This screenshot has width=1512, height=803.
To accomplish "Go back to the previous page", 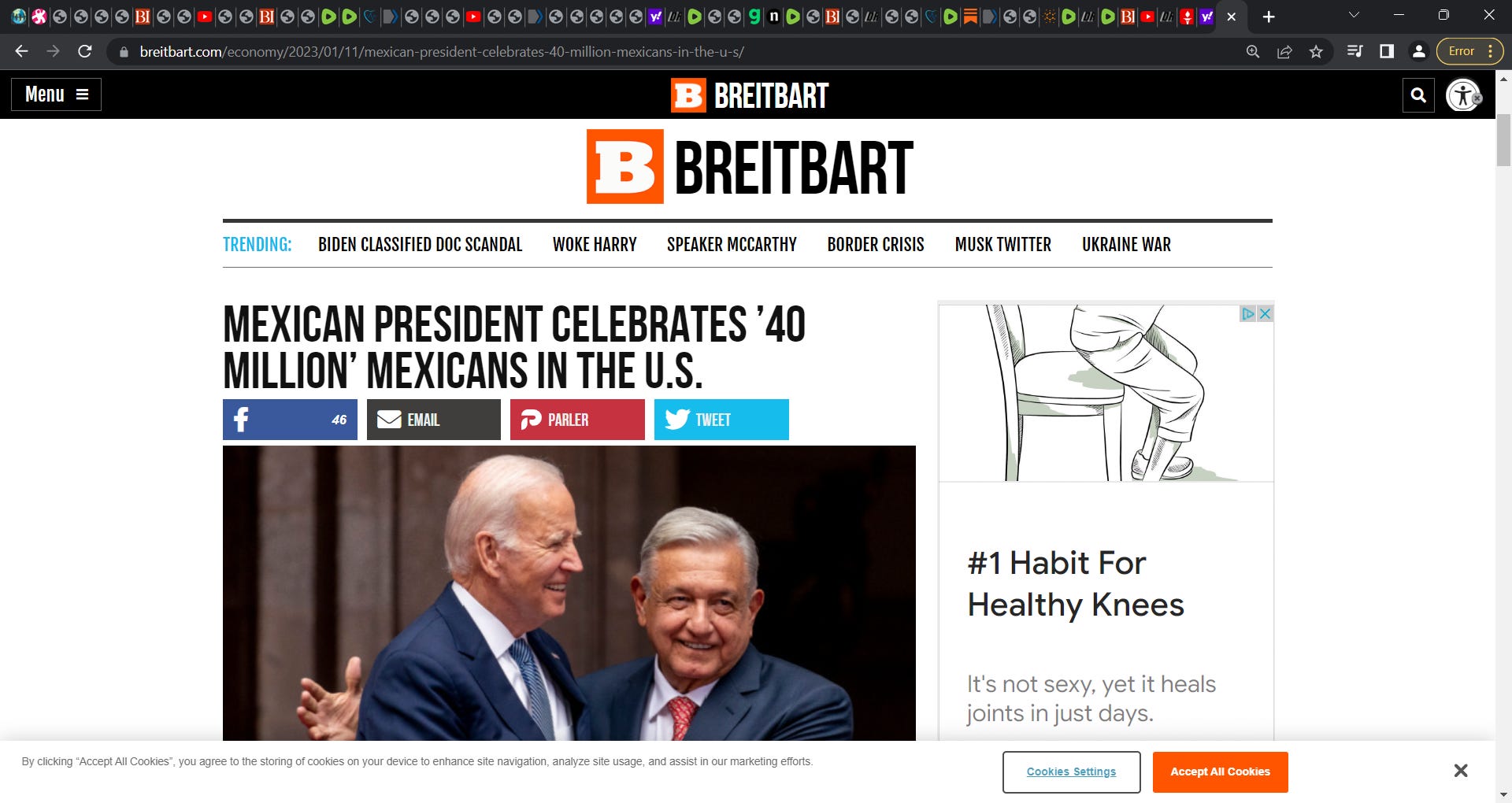I will coord(21,51).
